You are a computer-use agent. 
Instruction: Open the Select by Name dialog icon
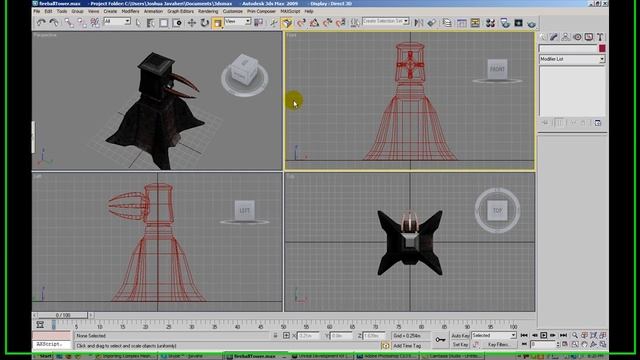(x=151, y=23)
